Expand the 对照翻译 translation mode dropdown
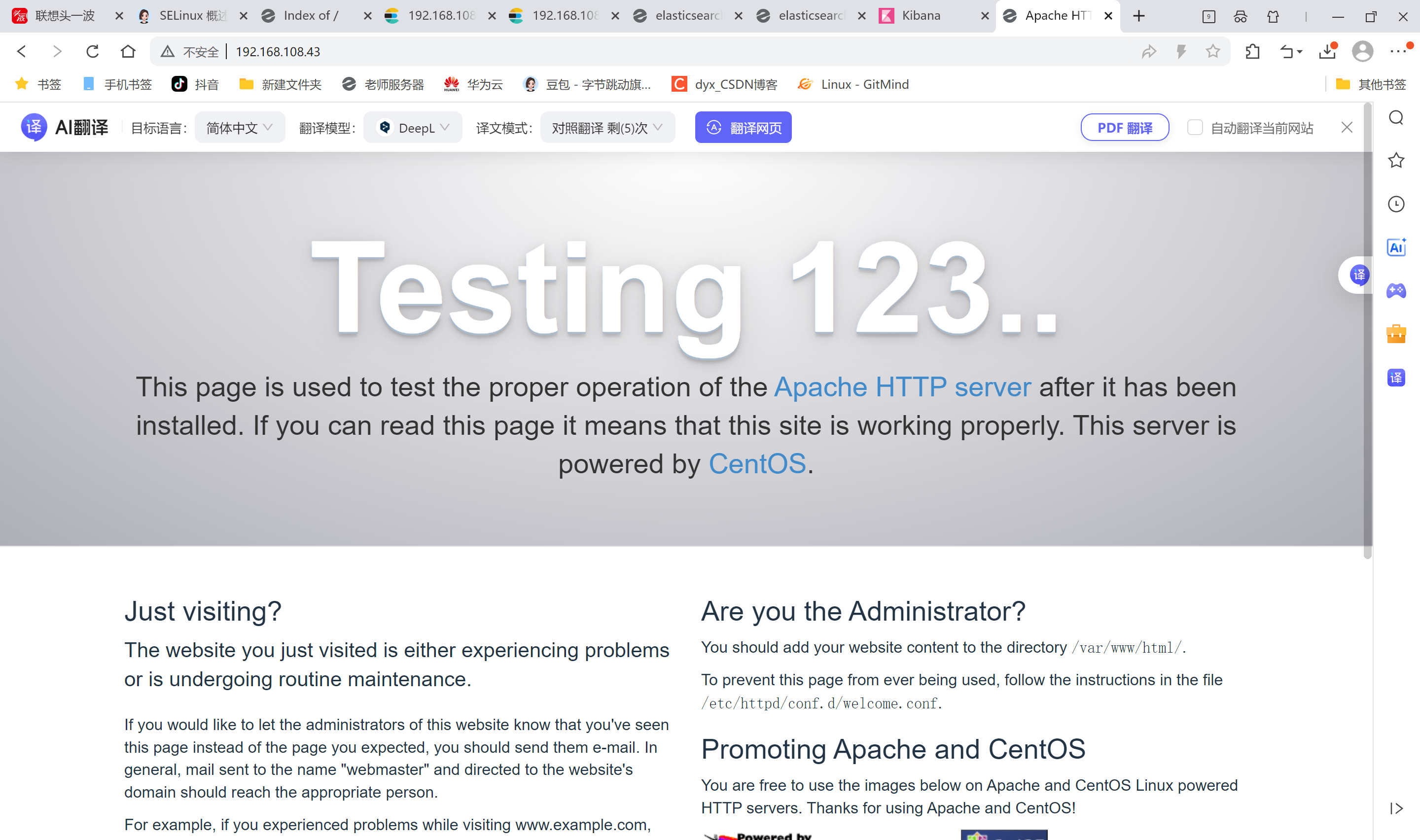Screen dimensions: 1420x840 click(x=607, y=127)
